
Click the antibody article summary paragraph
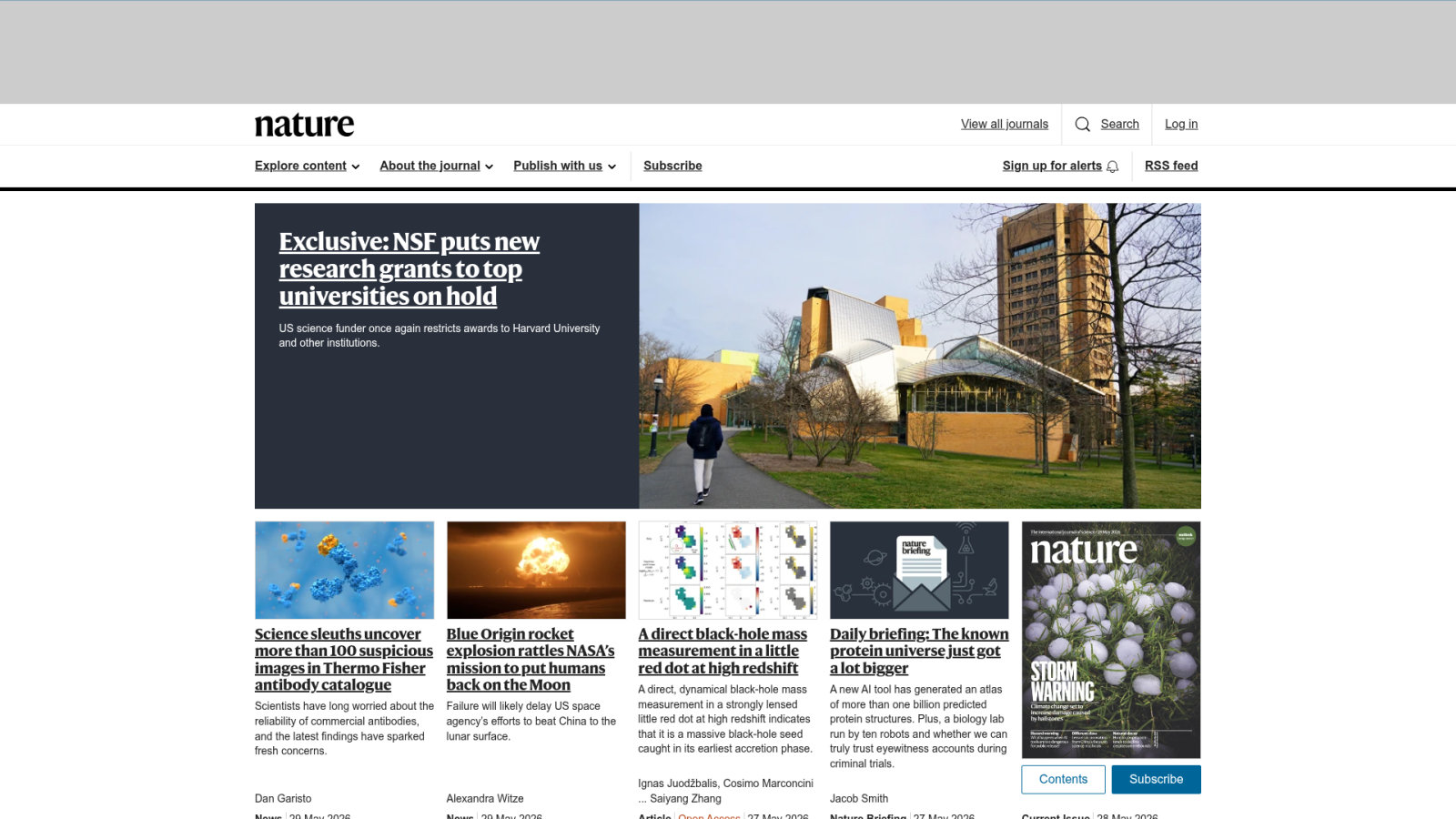[x=344, y=728]
